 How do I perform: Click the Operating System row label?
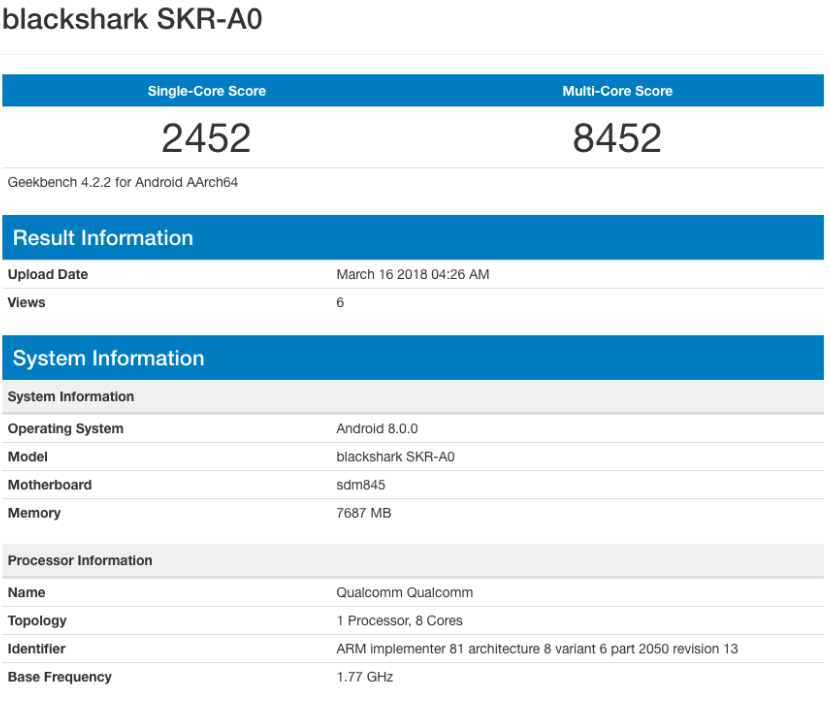point(66,428)
